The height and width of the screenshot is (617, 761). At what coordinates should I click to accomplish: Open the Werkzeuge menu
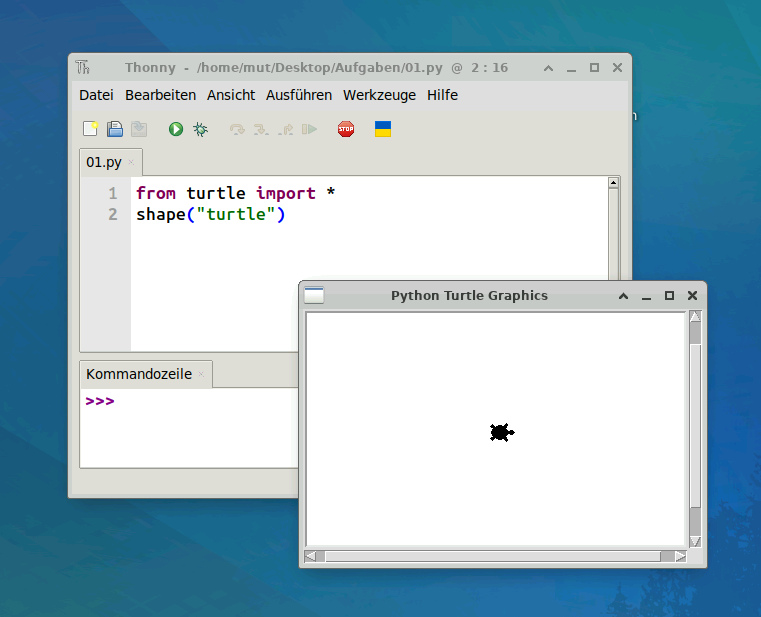pyautogui.click(x=379, y=95)
